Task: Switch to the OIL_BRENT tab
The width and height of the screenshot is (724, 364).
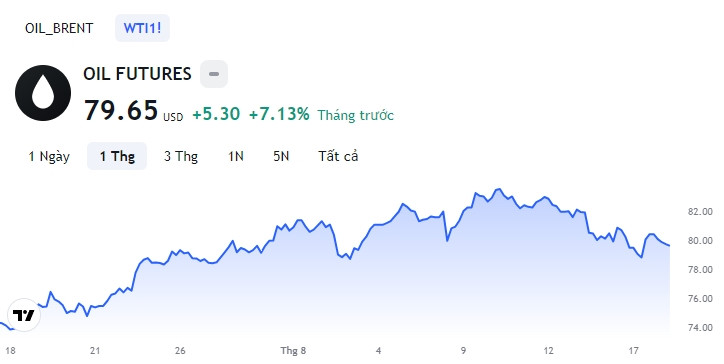Action: tap(59, 28)
